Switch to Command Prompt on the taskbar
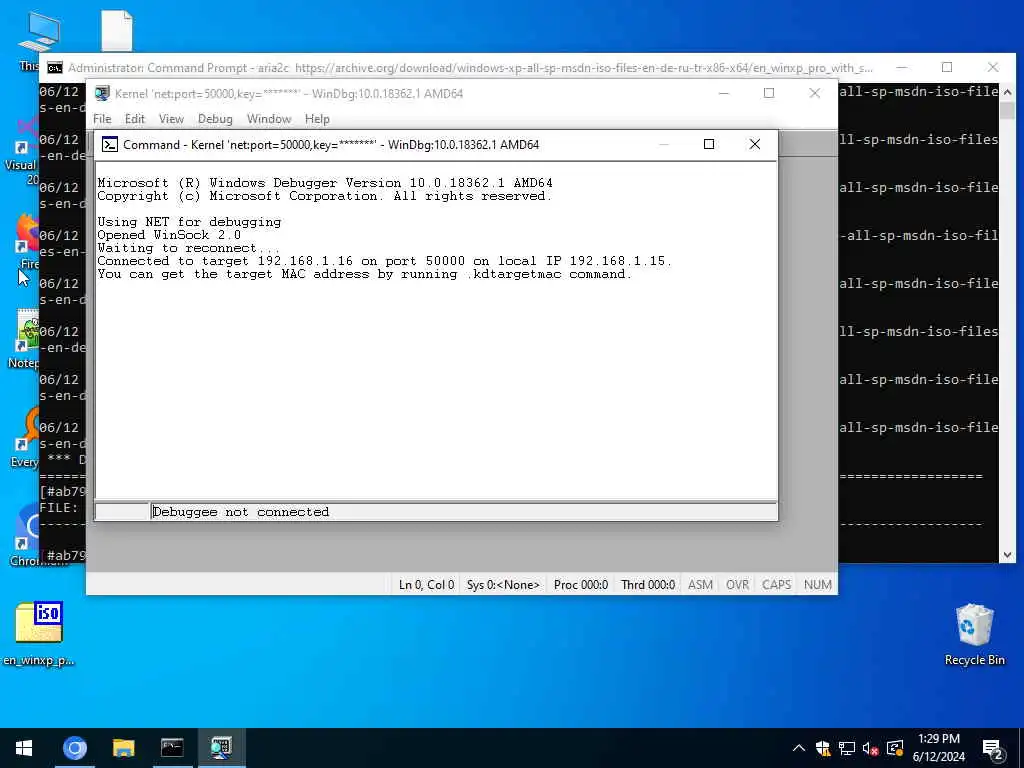Image resolution: width=1024 pixels, height=768 pixels. pyautogui.click(x=172, y=748)
